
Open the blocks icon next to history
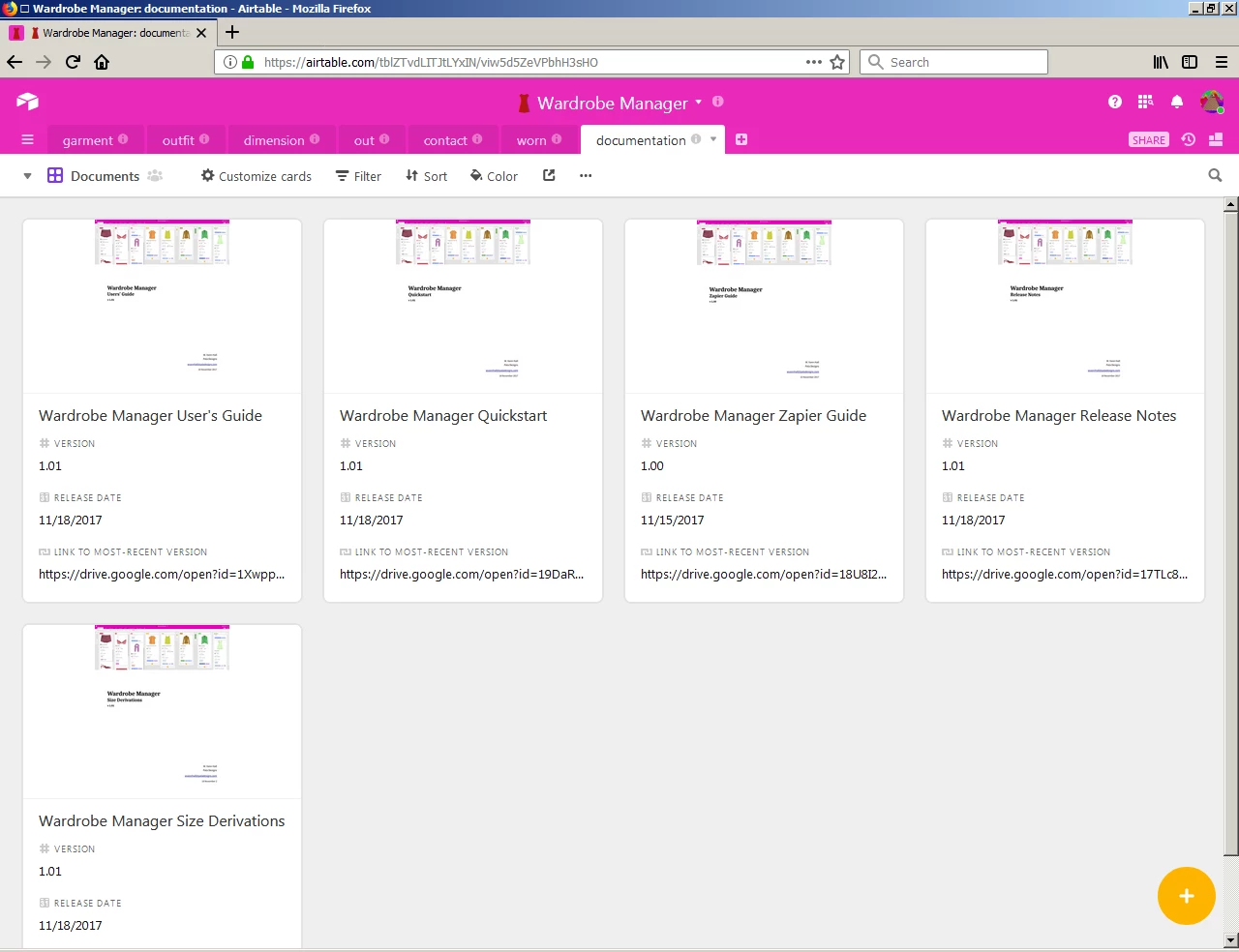coord(1216,140)
